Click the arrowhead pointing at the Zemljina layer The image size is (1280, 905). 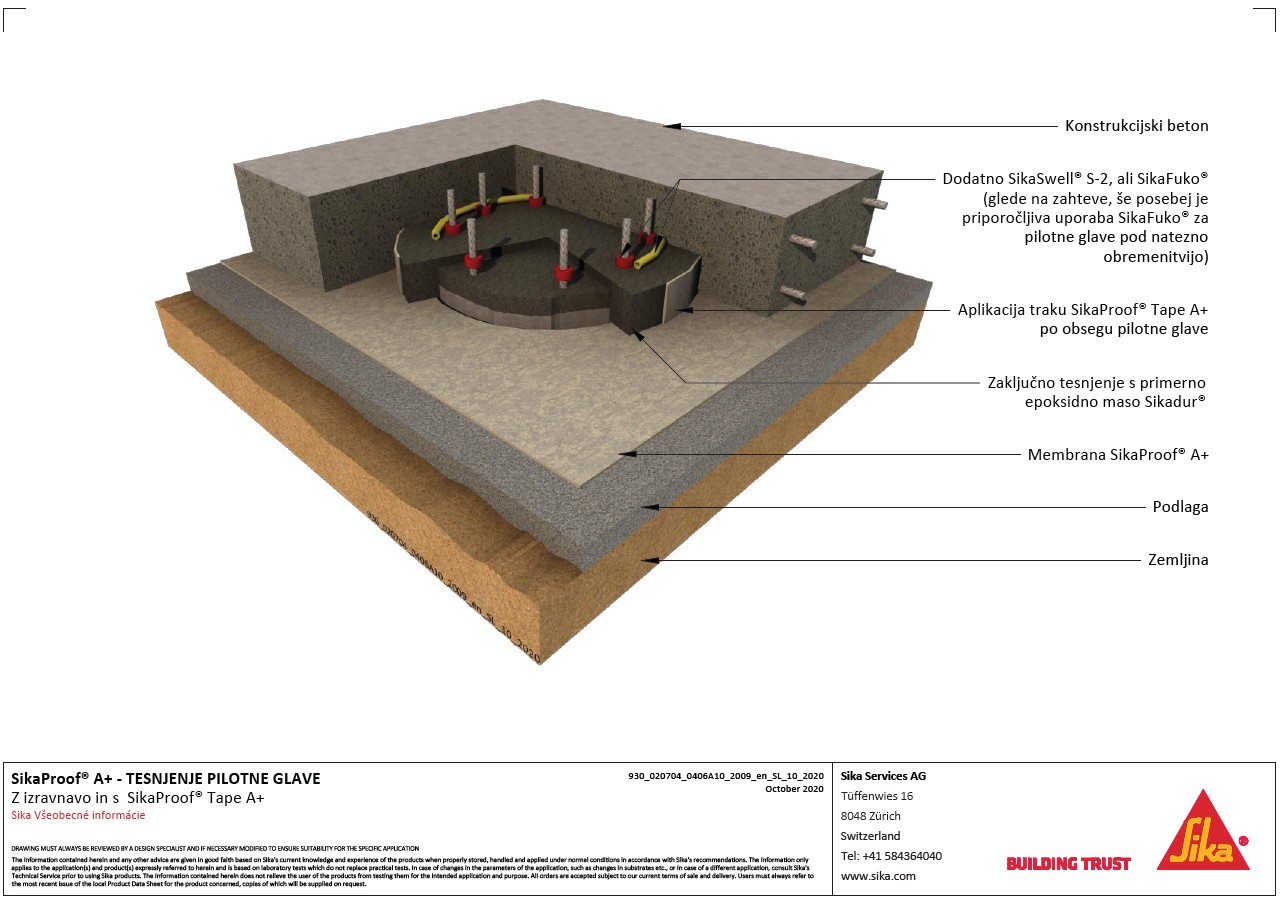pyautogui.click(x=649, y=560)
